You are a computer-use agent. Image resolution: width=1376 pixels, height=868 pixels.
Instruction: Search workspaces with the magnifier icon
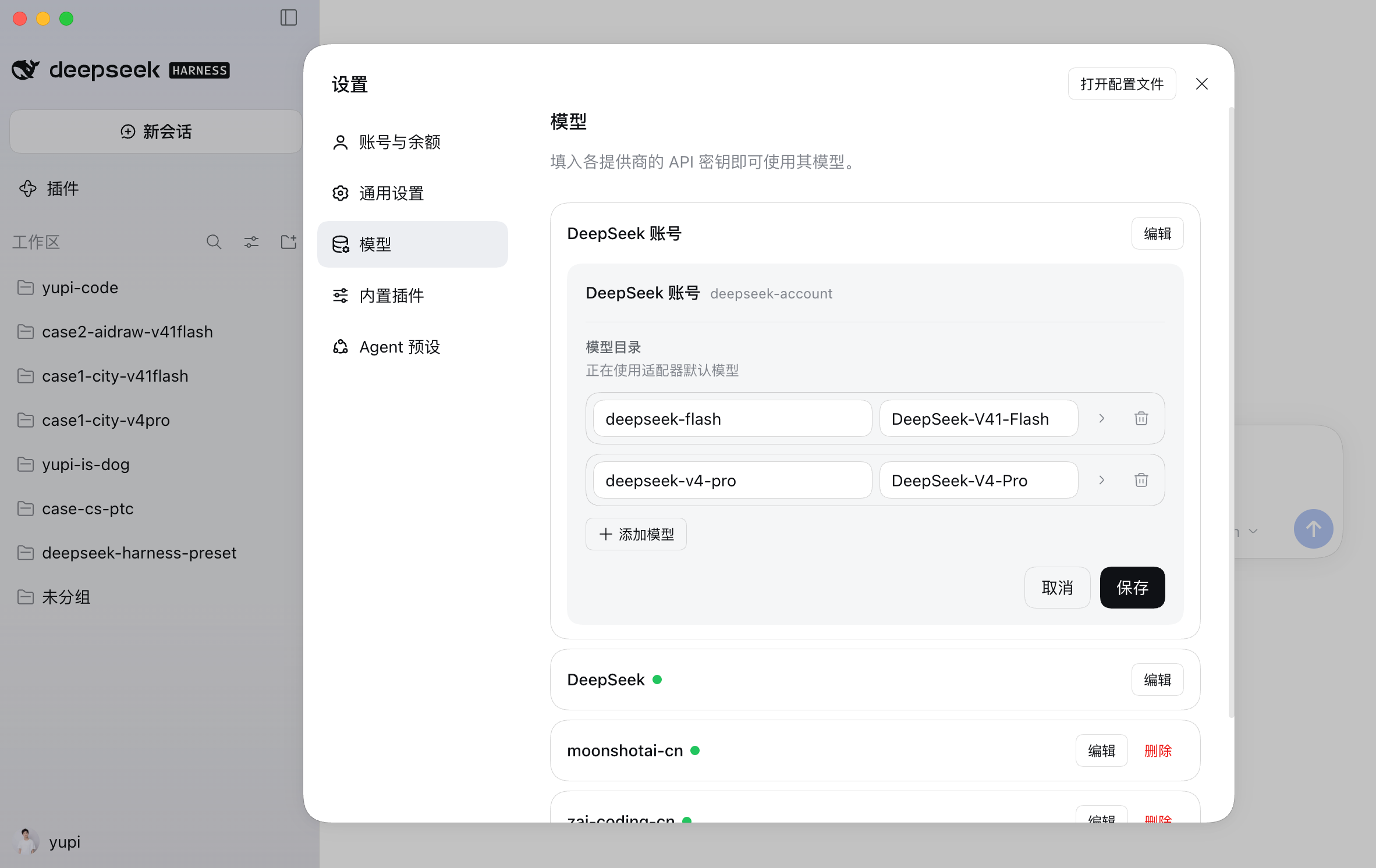tap(214, 242)
